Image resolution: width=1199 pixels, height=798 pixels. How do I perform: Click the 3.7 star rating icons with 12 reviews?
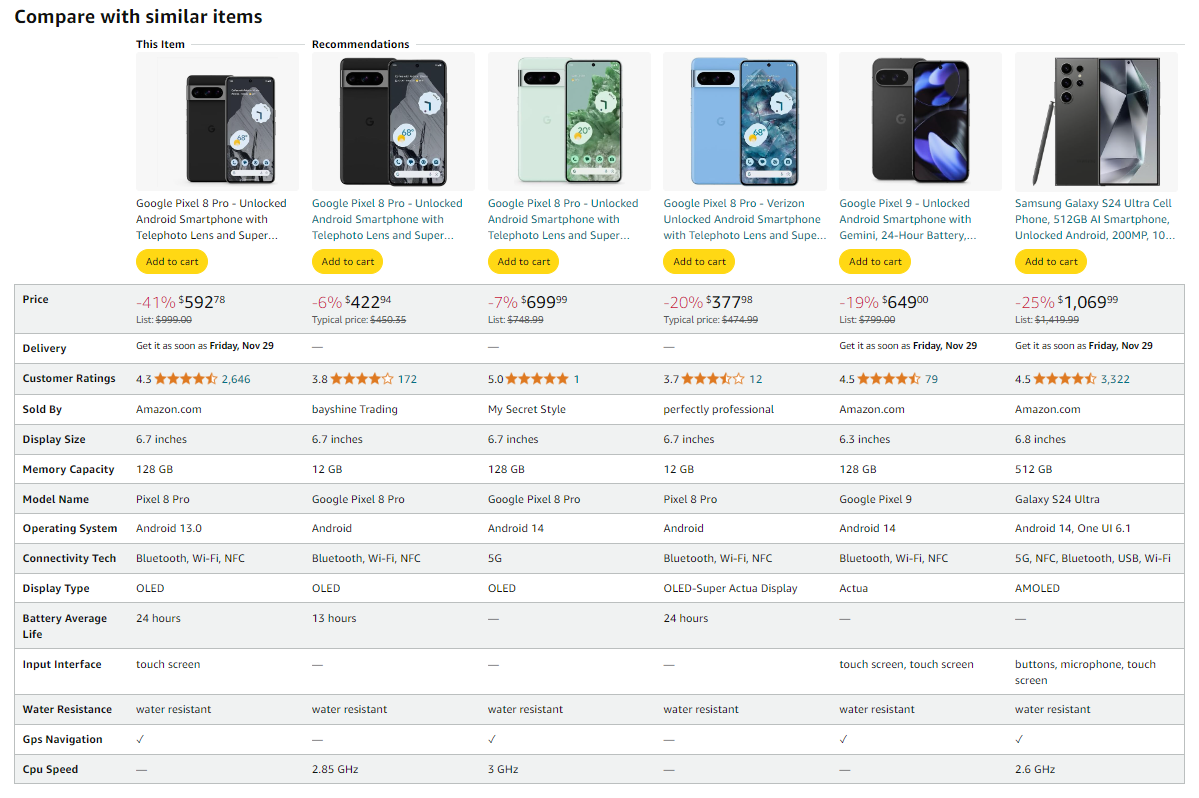(713, 378)
